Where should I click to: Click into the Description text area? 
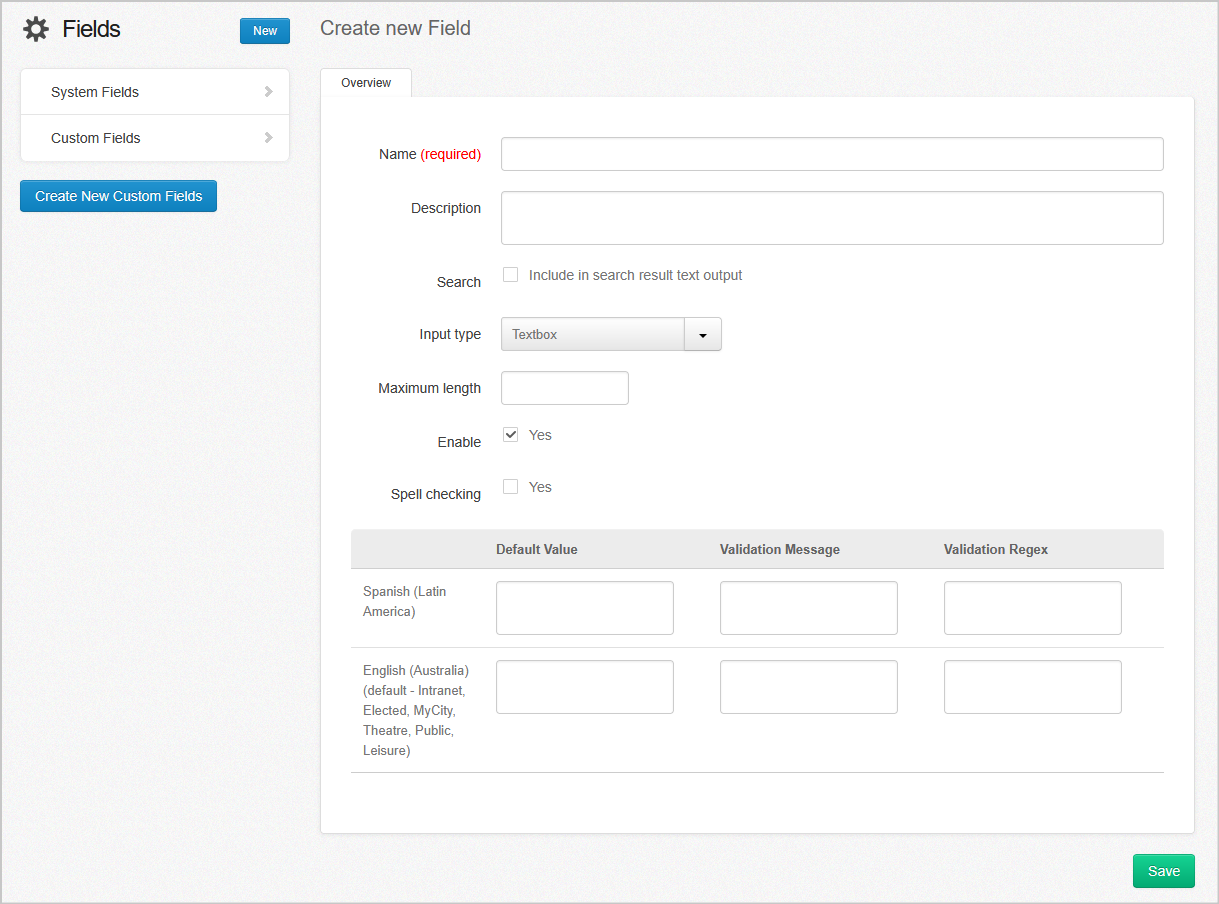point(832,218)
